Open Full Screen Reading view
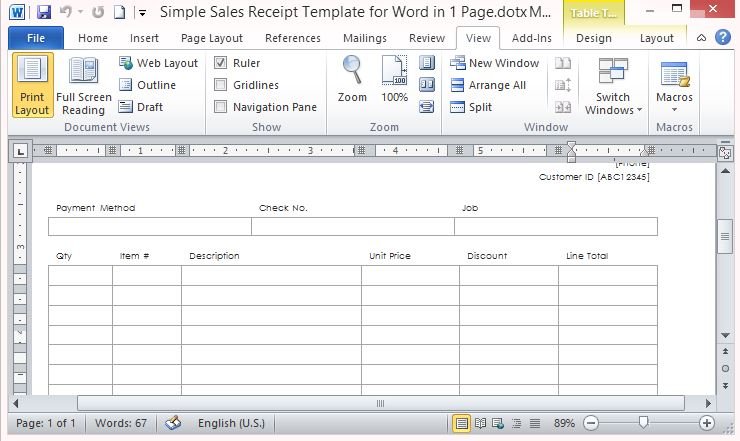The height and width of the screenshot is (441, 740). coord(83,86)
